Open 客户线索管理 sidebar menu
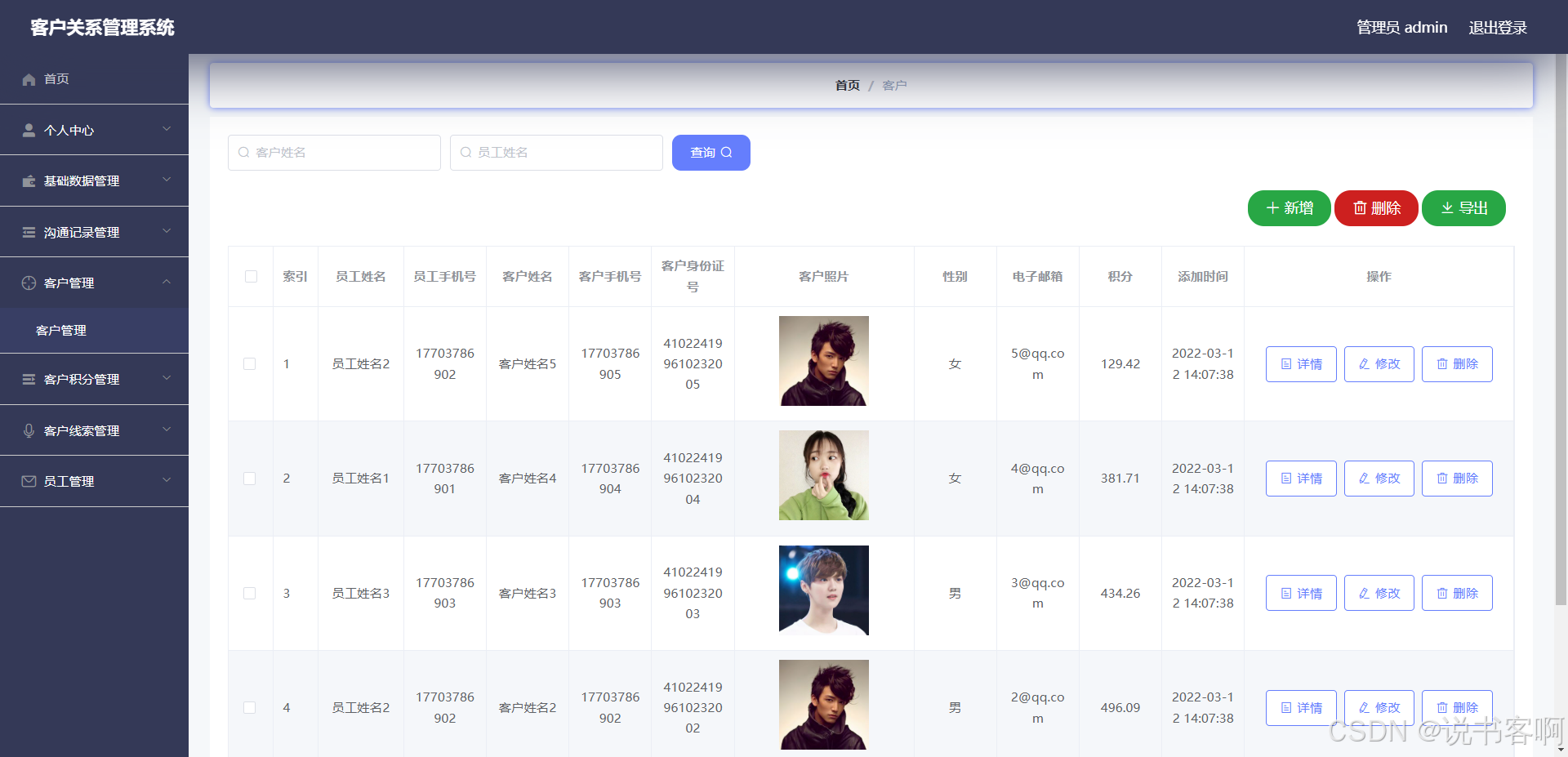 (94, 430)
